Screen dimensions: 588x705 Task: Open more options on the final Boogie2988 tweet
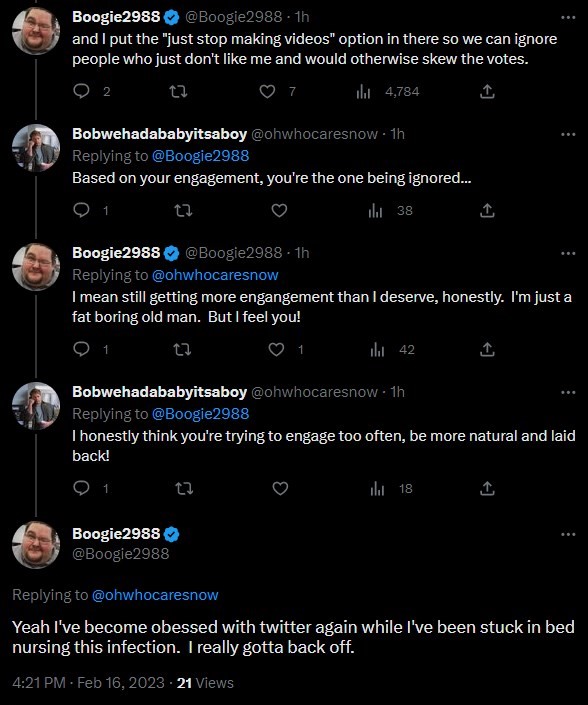pos(568,534)
